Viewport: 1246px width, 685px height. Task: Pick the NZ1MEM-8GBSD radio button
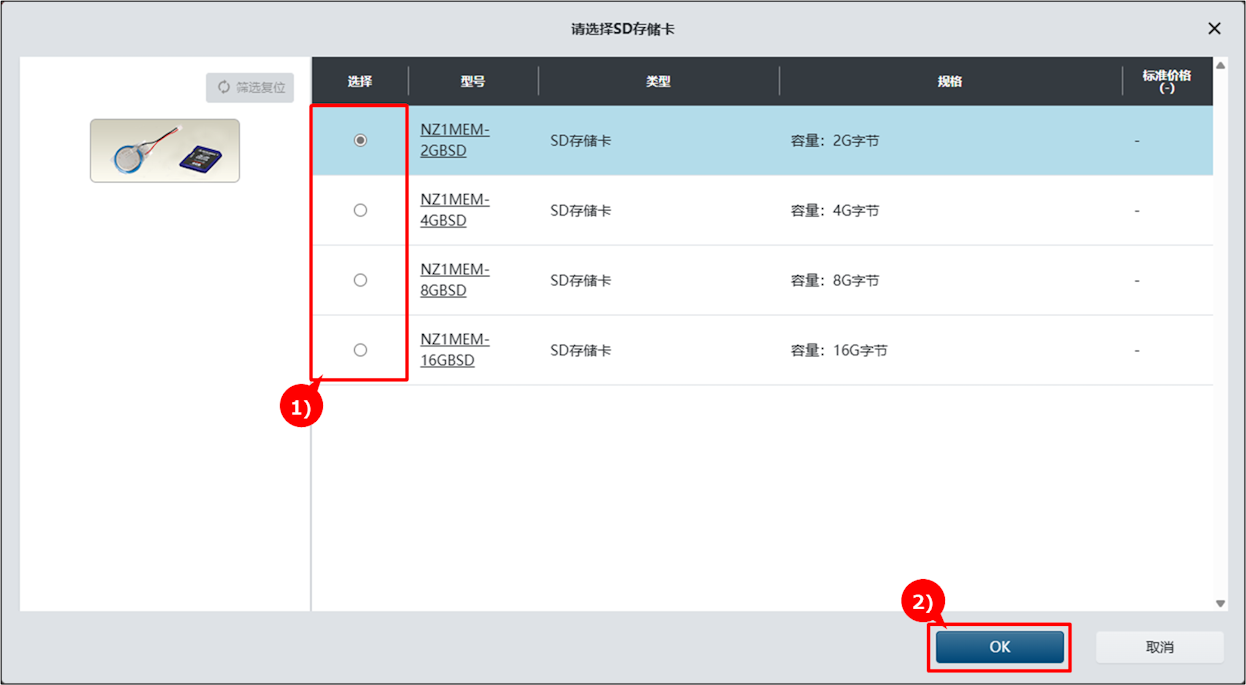pyautogui.click(x=360, y=281)
